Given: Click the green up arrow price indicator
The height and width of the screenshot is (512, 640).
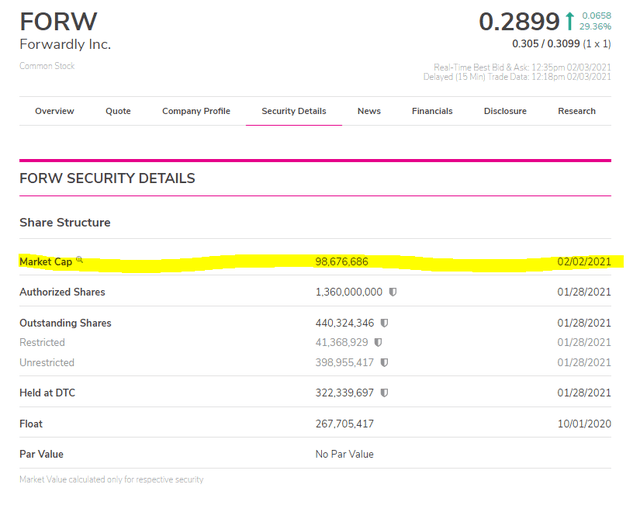Looking at the screenshot, I should click(570, 21).
